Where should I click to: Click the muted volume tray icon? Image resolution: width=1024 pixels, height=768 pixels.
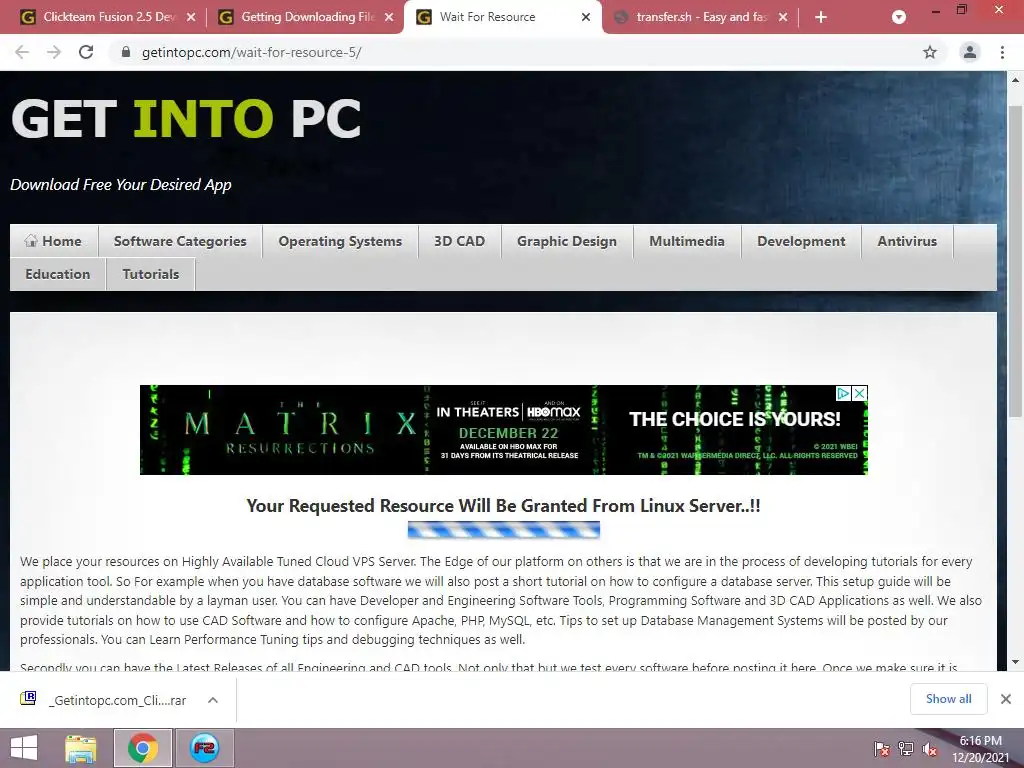pos(930,749)
